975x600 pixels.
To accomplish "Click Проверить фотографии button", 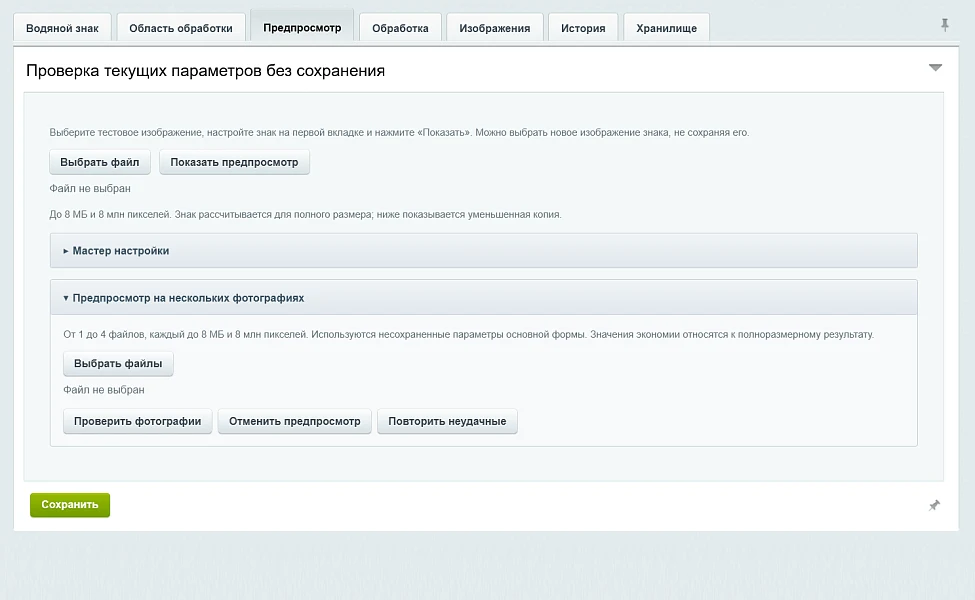I will [137, 422].
